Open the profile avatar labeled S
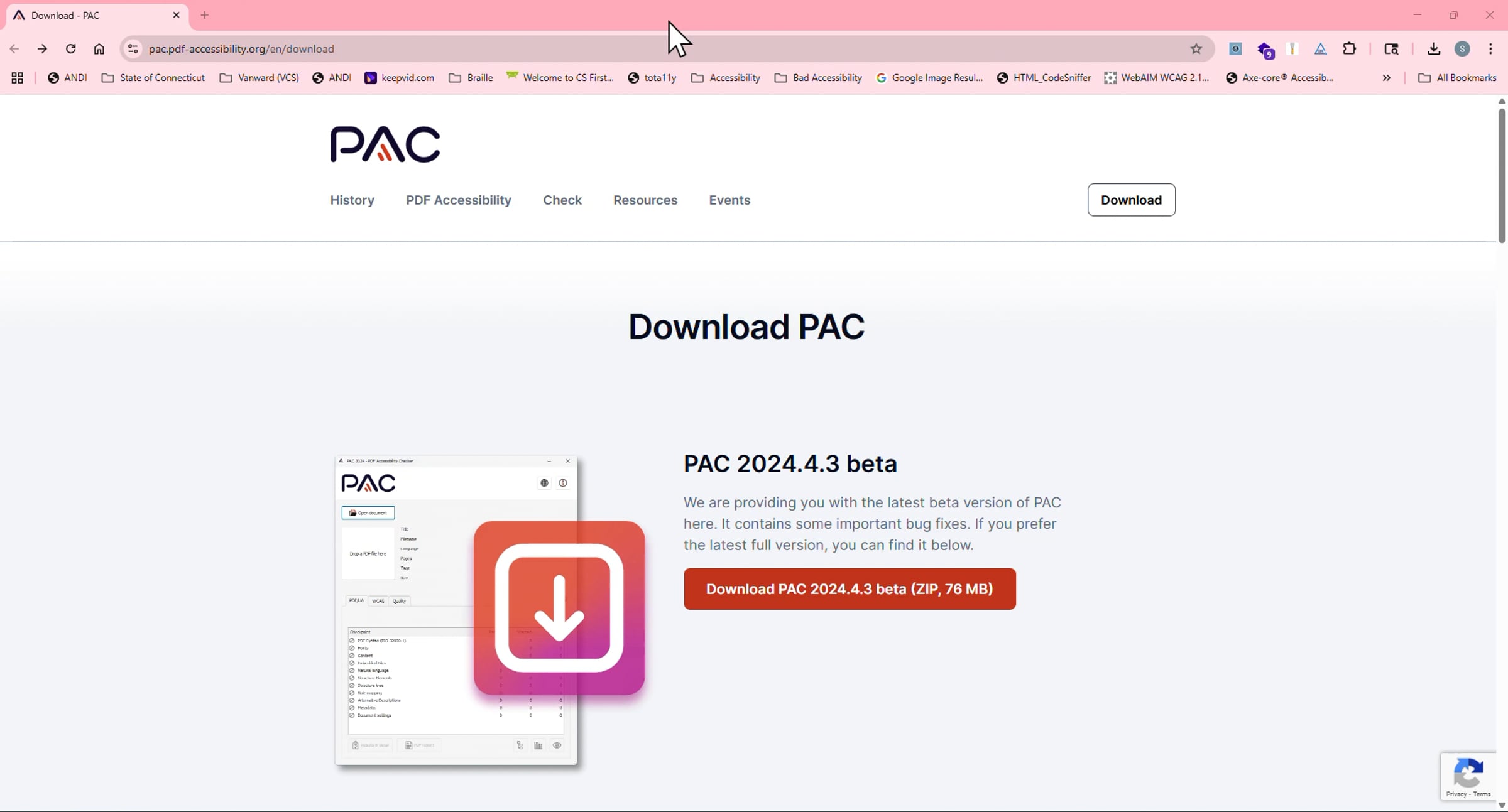1508x812 pixels. [1462, 49]
